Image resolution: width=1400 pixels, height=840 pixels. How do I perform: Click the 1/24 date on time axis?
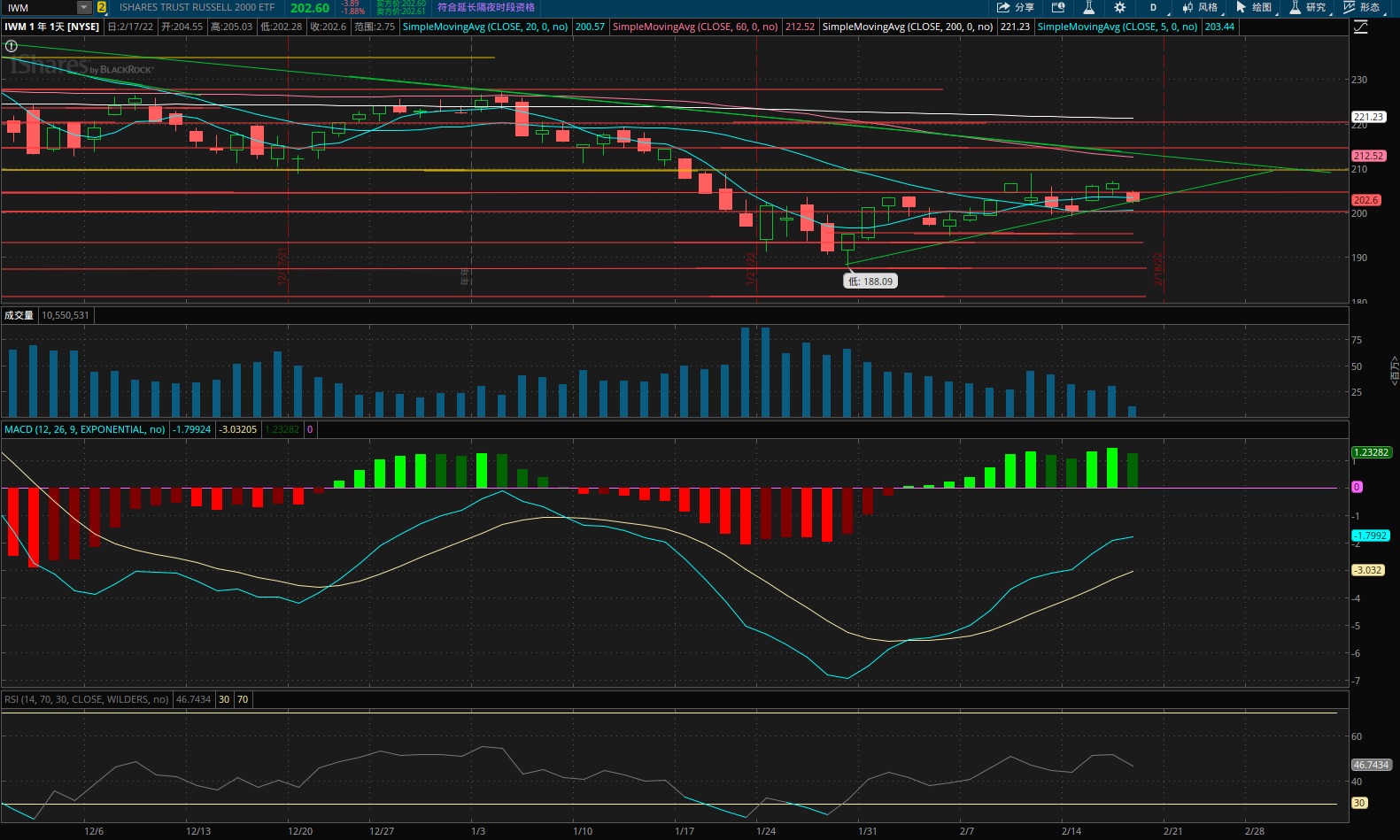(x=766, y=831)
